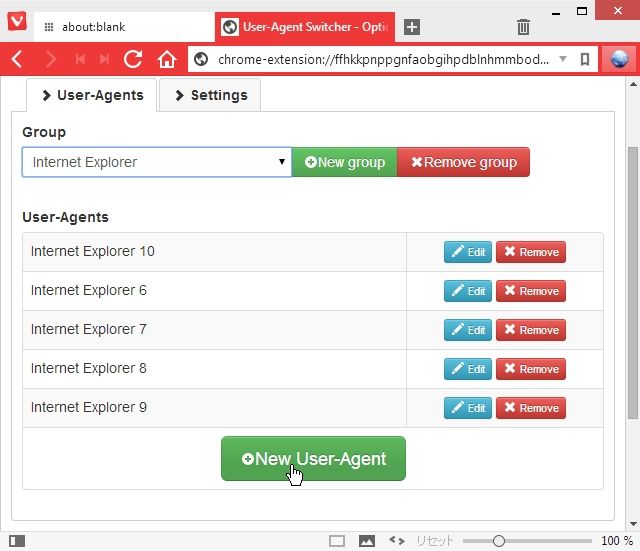The width and height of the screenshot is (640, 551).
Task: Click the scrollbar up arrow
Action: coord(633,84)
